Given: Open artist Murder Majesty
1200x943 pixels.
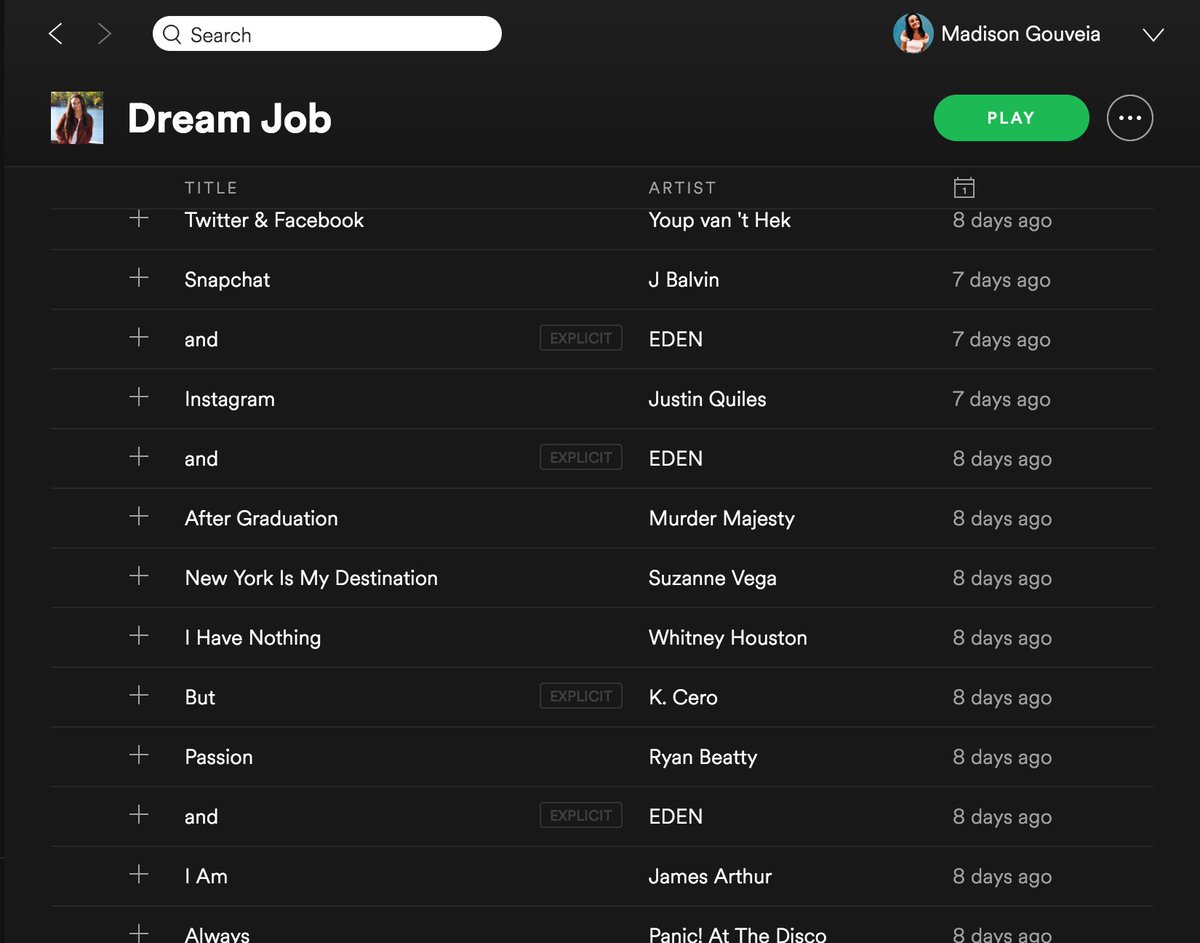Looking at the screenshot, I should point(721,518).
